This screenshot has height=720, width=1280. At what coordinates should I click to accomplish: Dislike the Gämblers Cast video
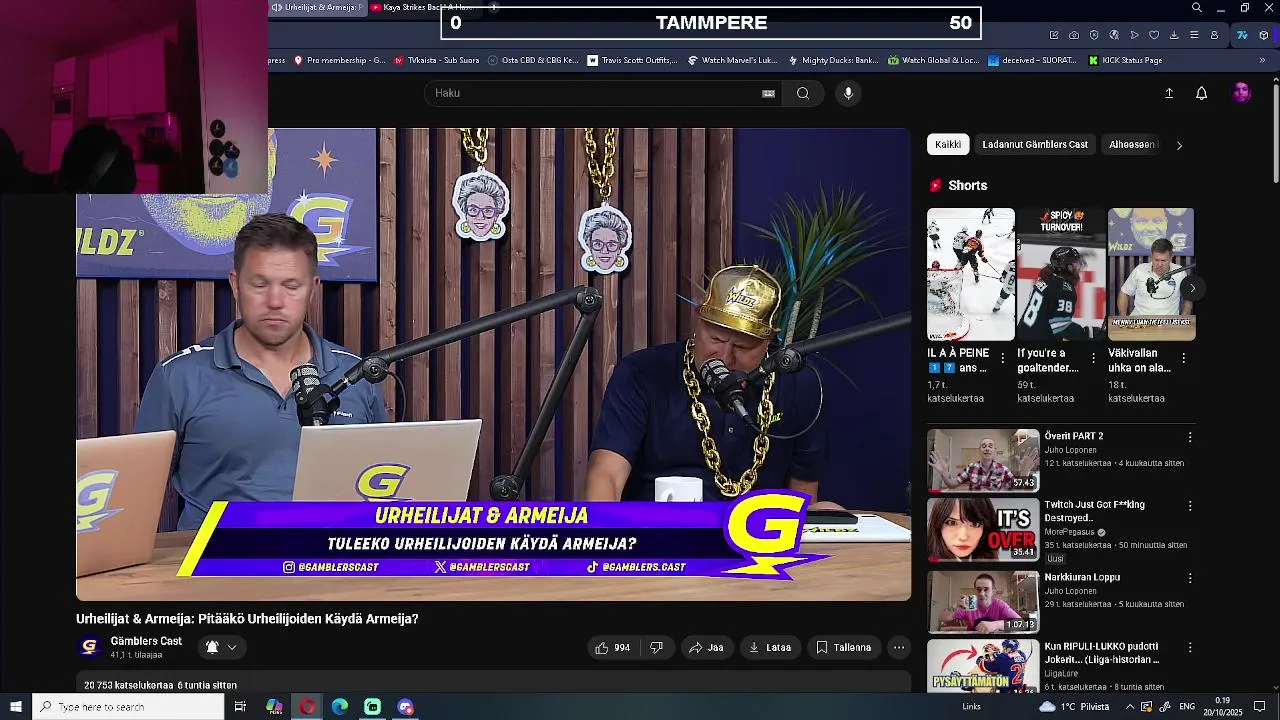click(656, 648)
